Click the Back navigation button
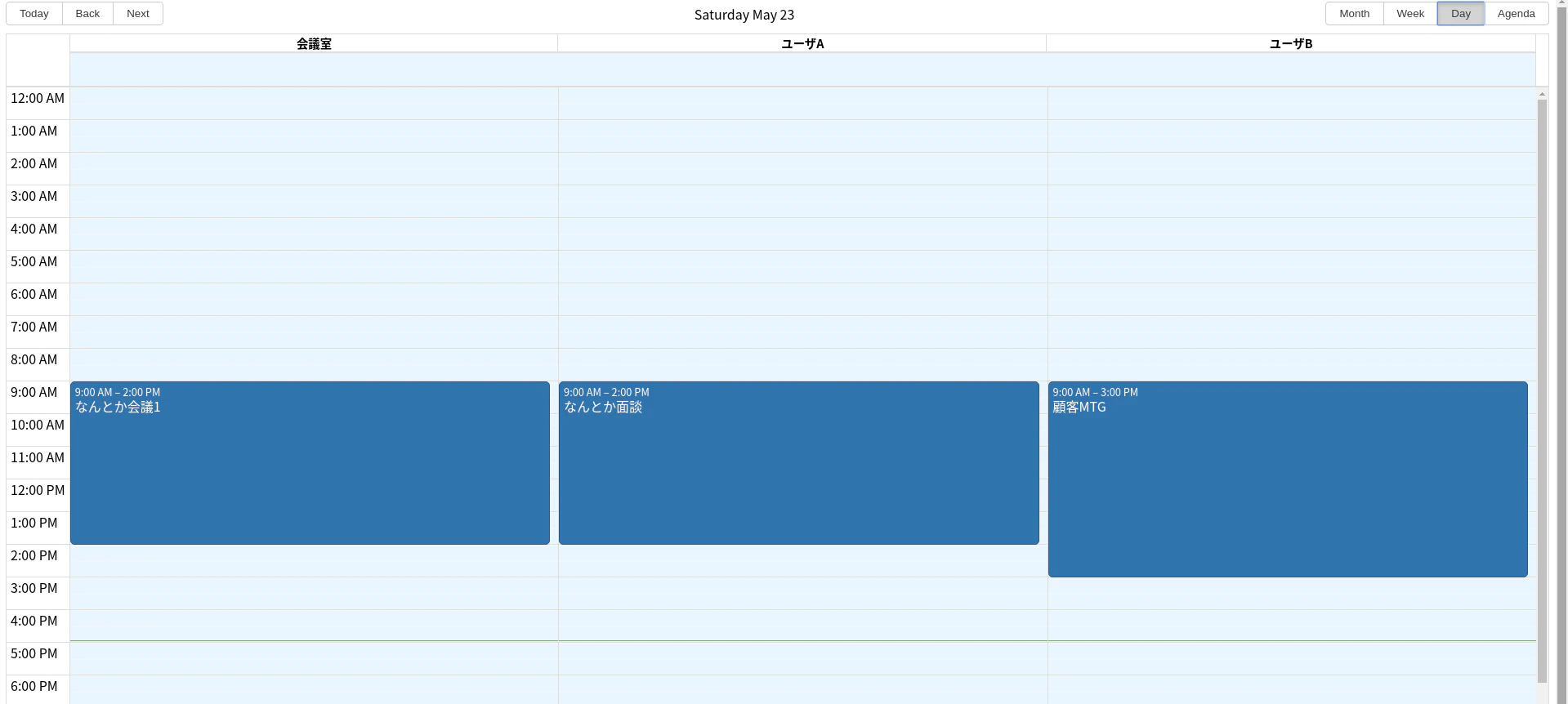Screen dimensions: 1568x704 pos(87,14)
